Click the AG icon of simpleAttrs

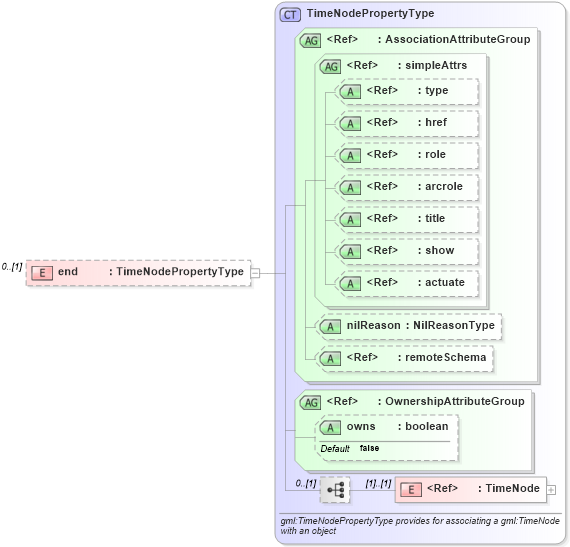pyautogui.click(x=330, y=67)
